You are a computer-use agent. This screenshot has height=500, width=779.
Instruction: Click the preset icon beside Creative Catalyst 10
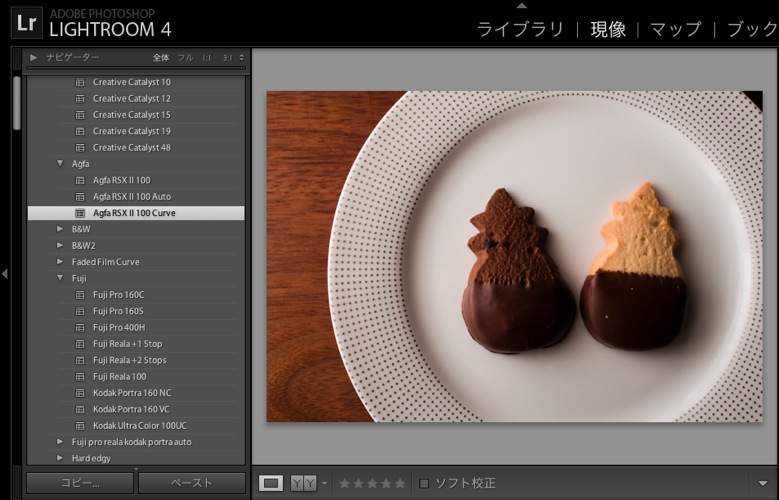[79, 83]
